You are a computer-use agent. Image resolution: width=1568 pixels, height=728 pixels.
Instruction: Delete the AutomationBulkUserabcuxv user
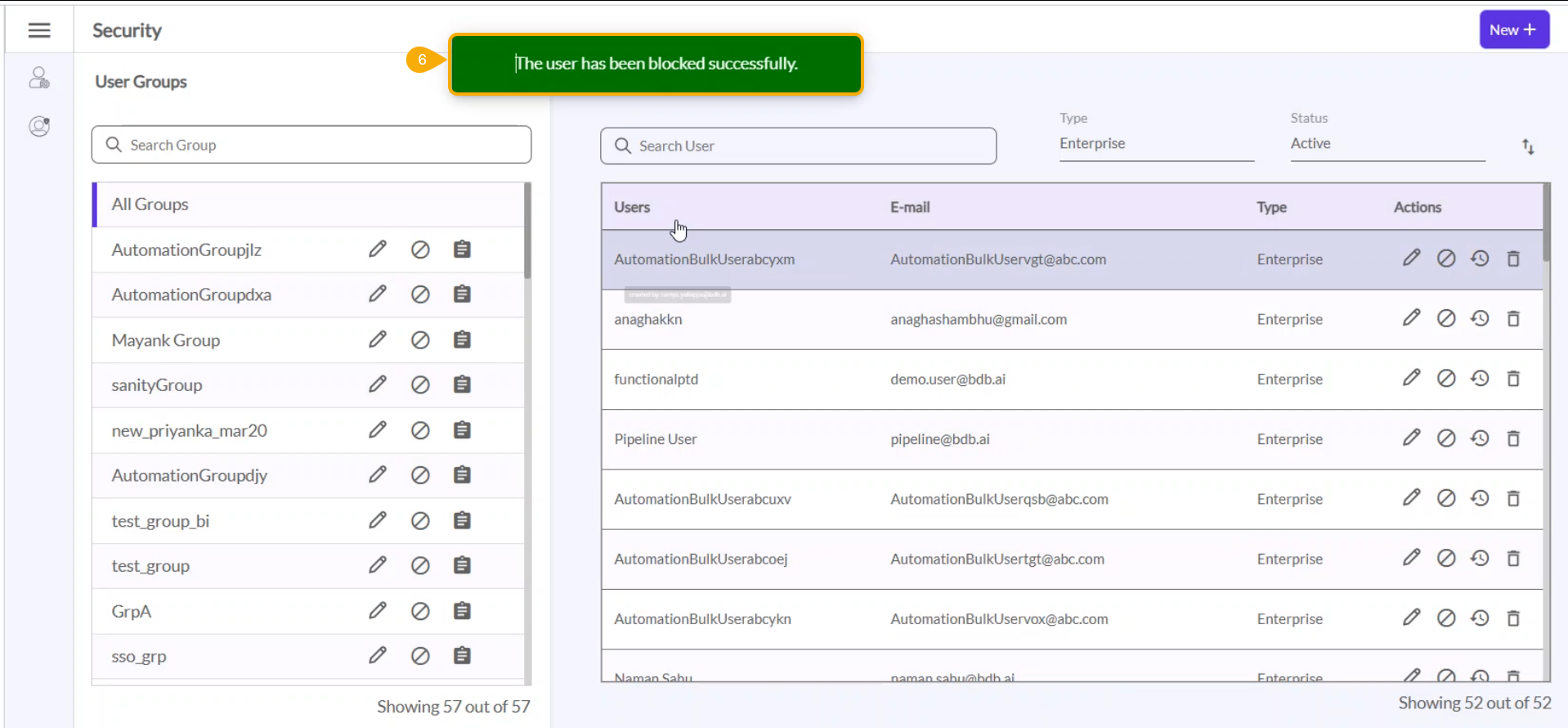coord(1513,499)
